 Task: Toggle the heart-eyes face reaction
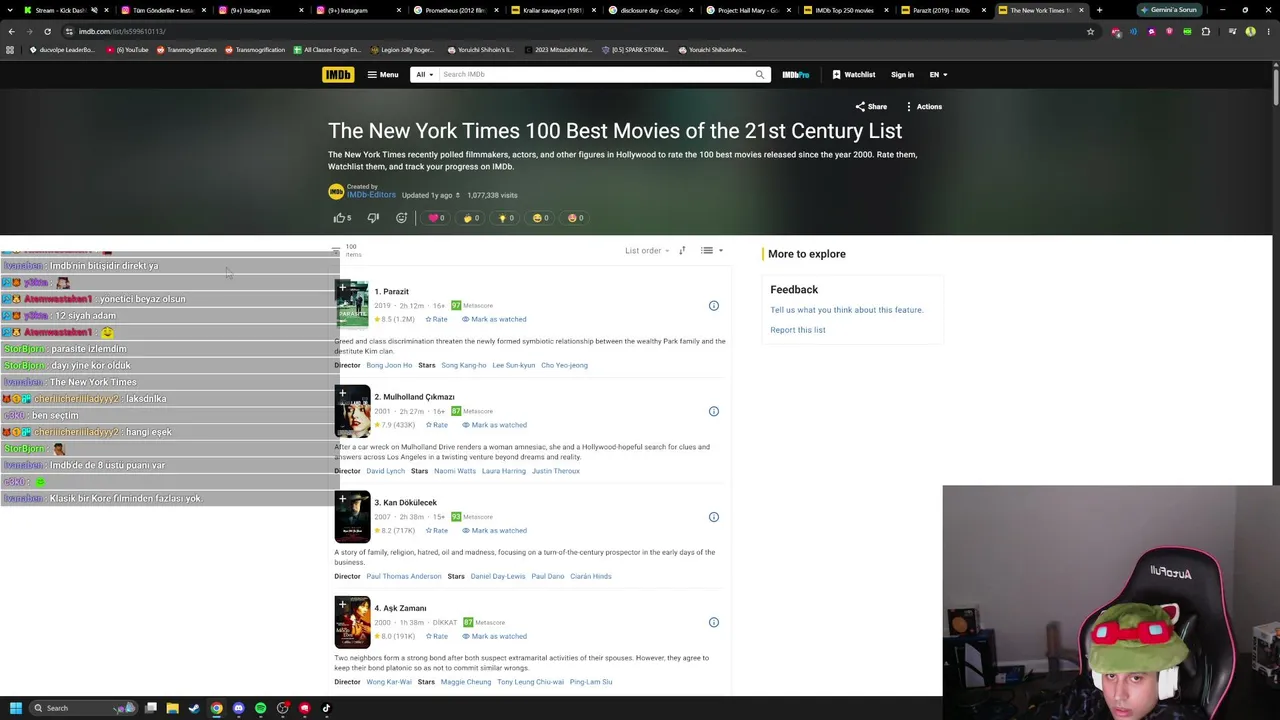click(x=575, y=218)
